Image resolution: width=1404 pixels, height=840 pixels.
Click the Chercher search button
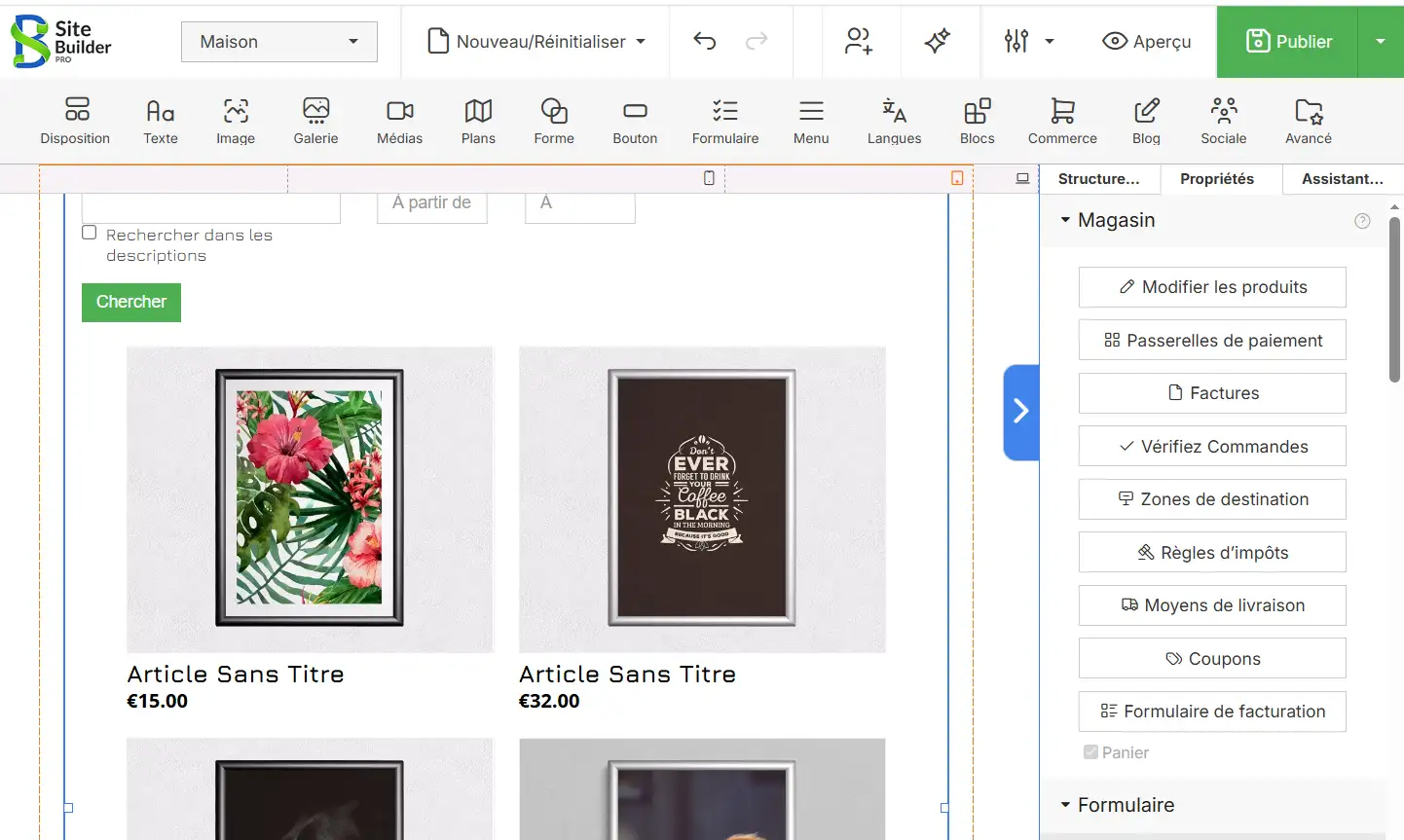131,302
